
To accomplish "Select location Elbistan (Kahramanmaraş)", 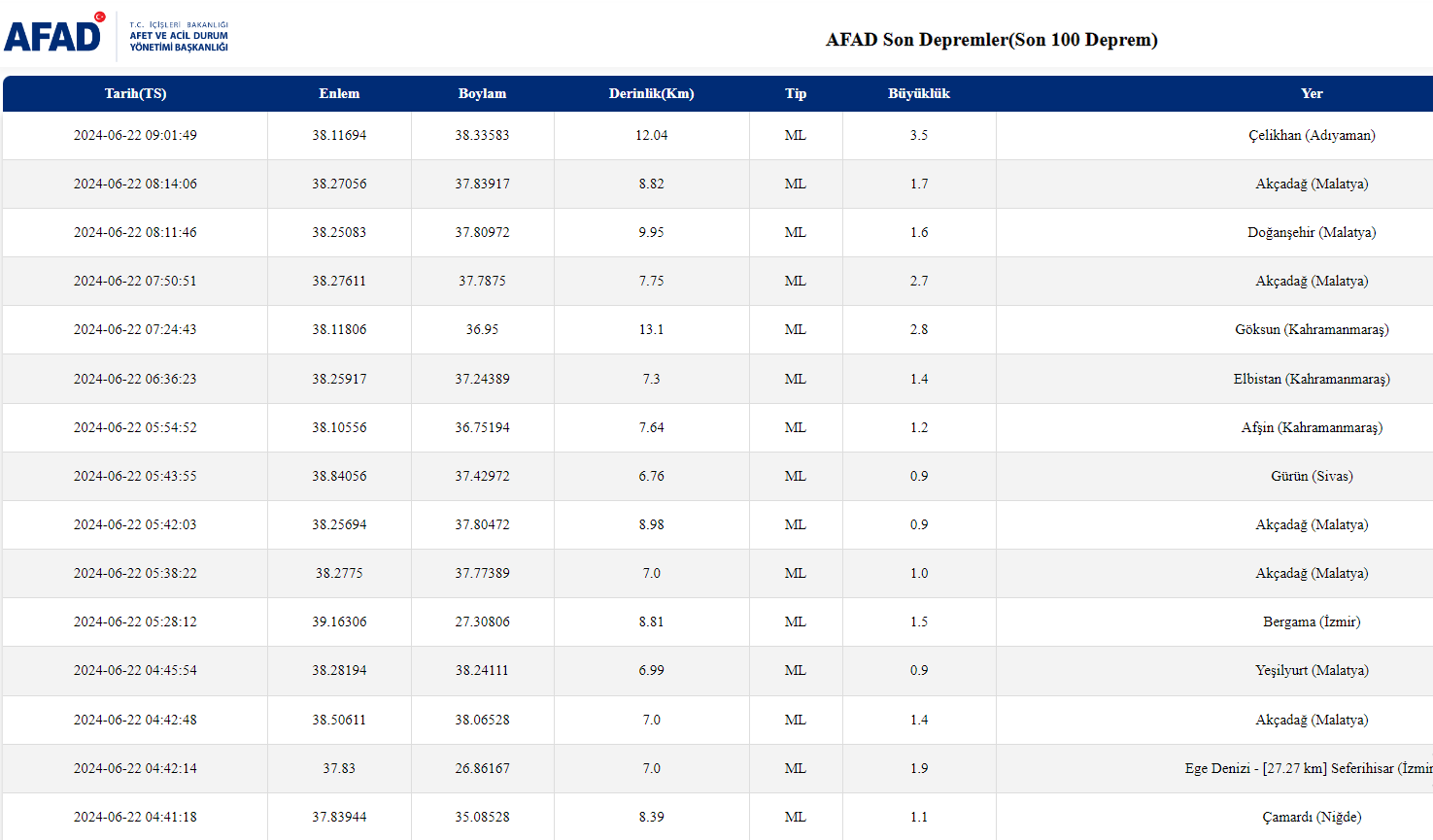I will coord(1312,379).
